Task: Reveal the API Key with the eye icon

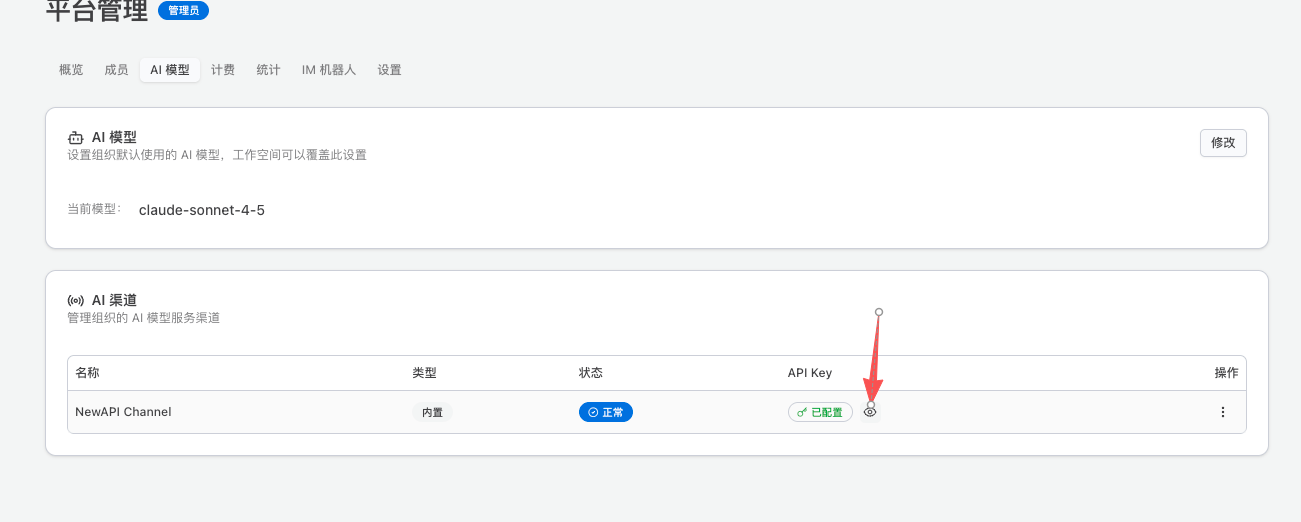Action: [870, 412]
